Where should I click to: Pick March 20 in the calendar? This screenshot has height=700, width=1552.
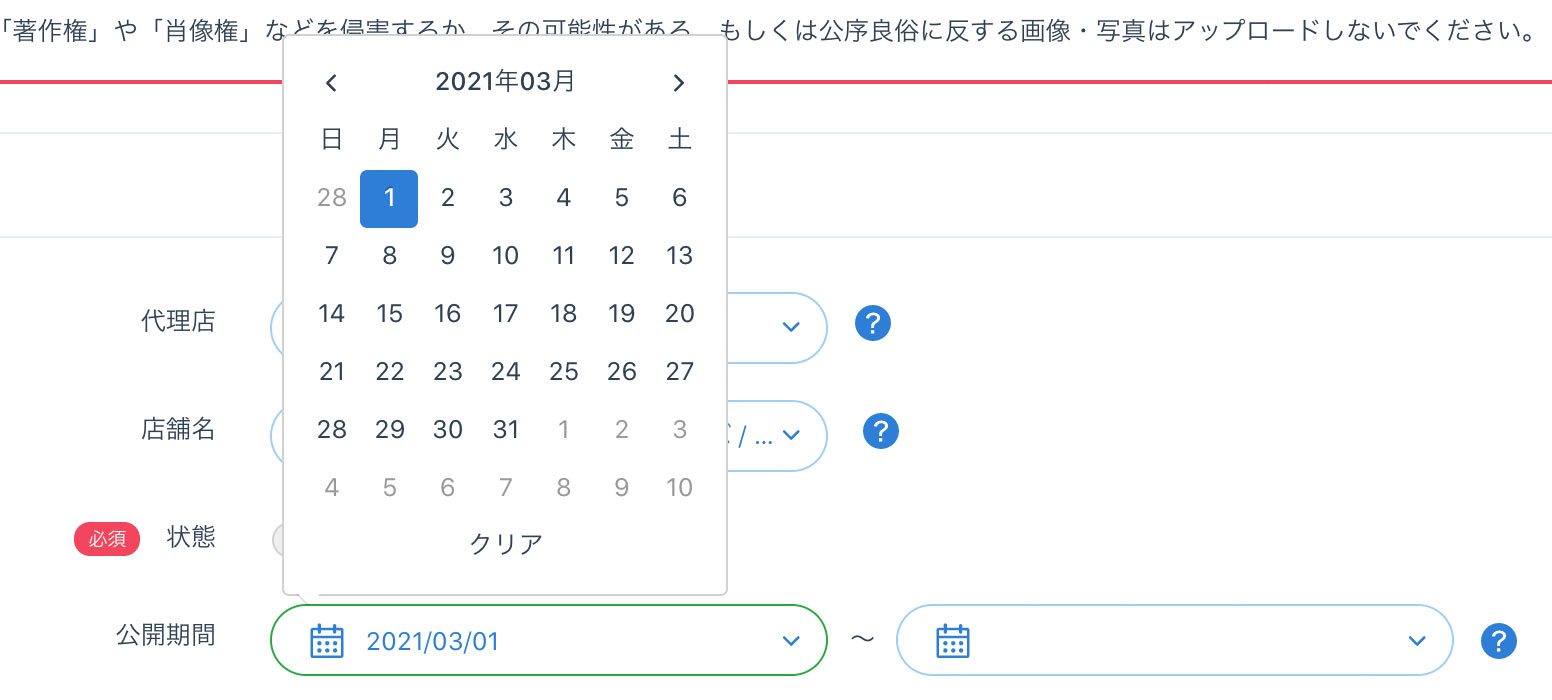click(x=680, y=314)
